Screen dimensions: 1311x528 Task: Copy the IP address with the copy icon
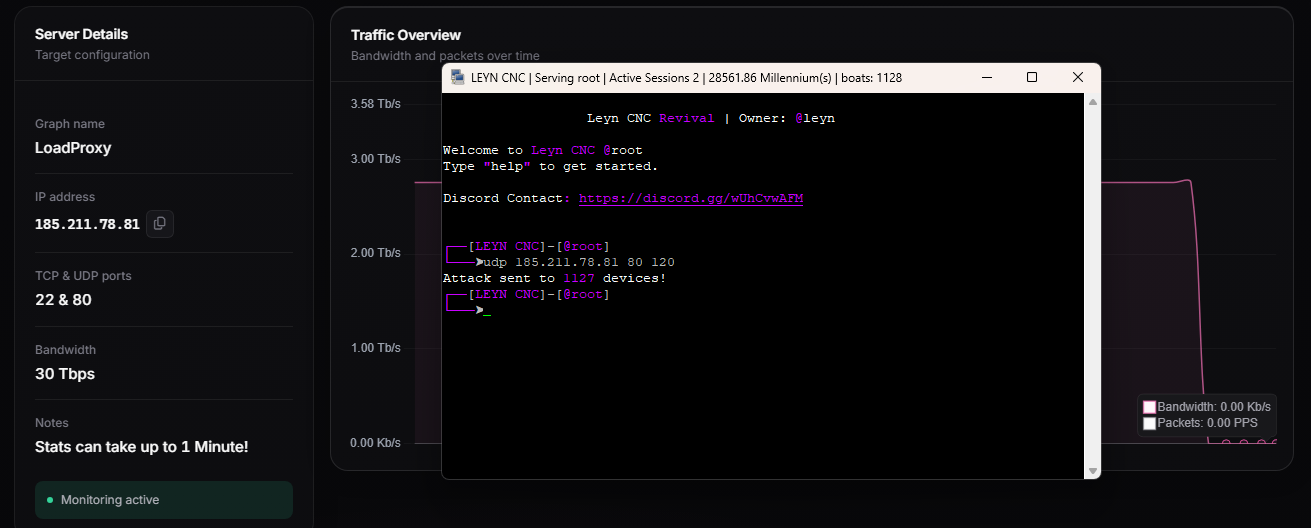[160, 224]
